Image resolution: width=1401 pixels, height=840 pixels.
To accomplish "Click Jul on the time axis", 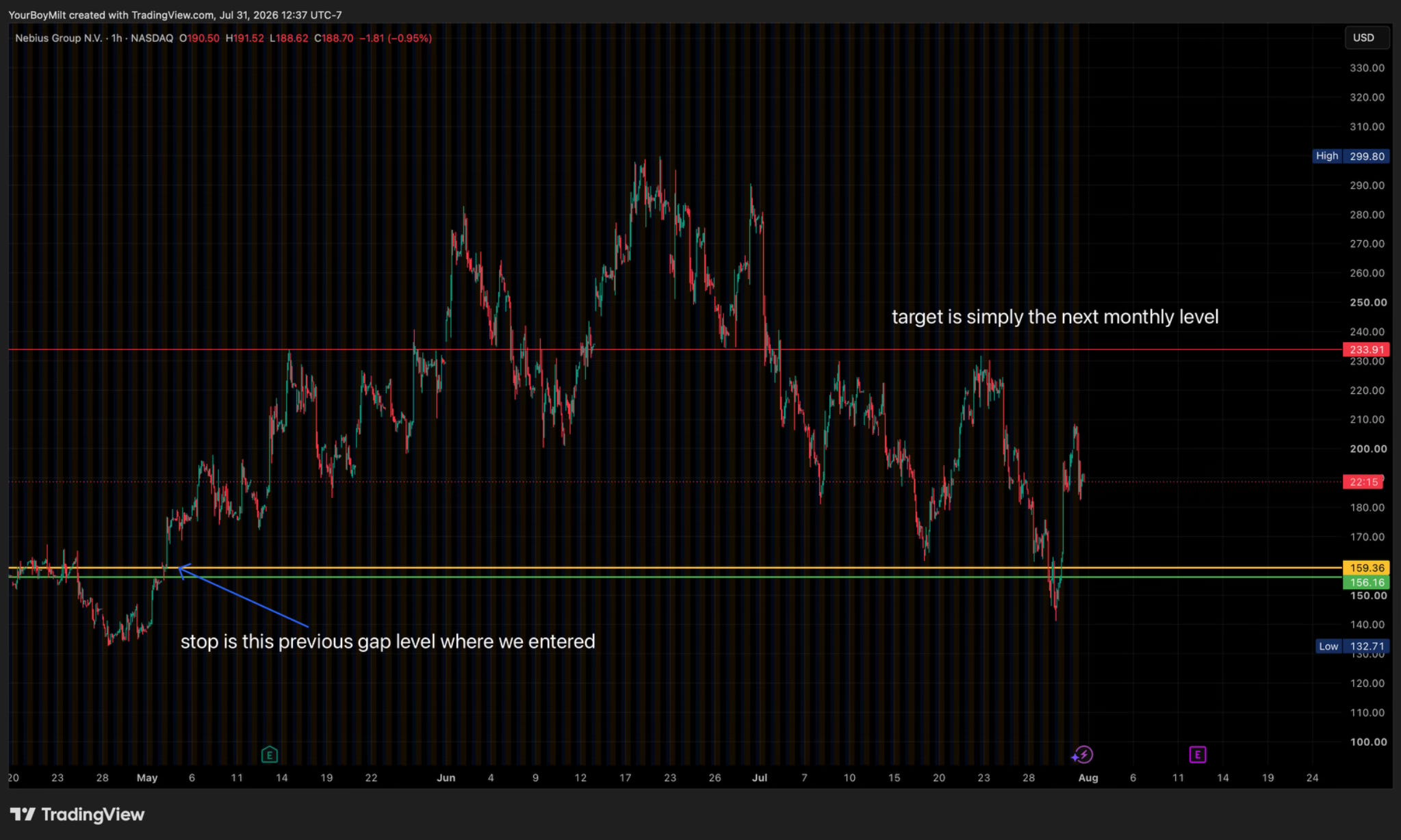I will (759, 778).
